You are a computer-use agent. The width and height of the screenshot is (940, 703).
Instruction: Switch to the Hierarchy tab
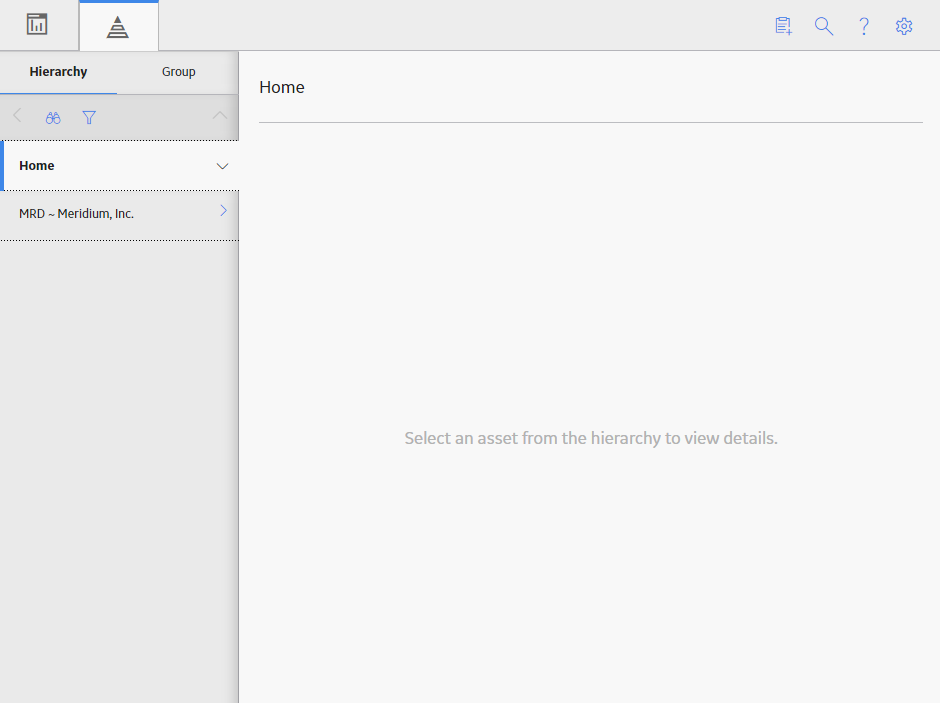[x=58, y=72]
